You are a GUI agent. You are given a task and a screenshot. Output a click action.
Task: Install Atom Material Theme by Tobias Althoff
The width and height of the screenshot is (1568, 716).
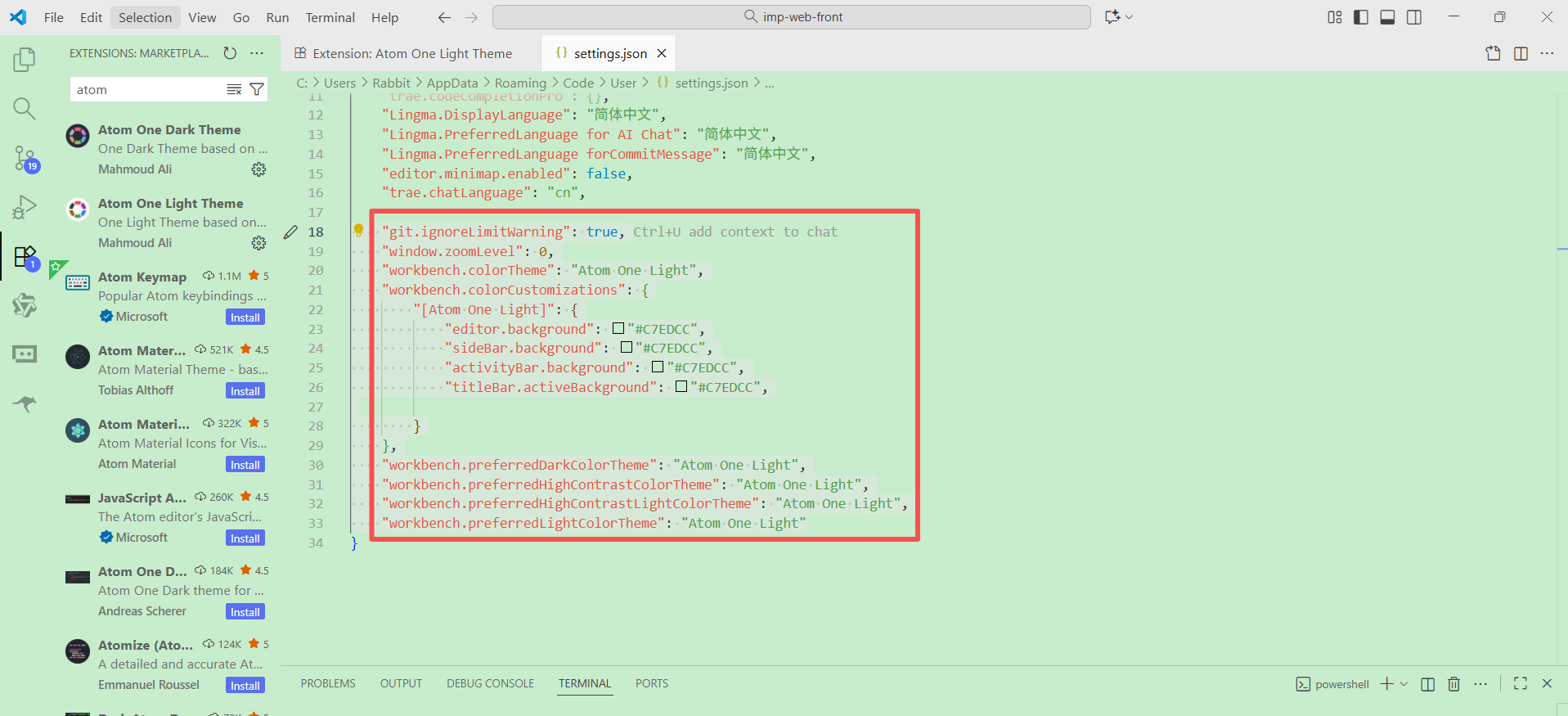(245, 391)
